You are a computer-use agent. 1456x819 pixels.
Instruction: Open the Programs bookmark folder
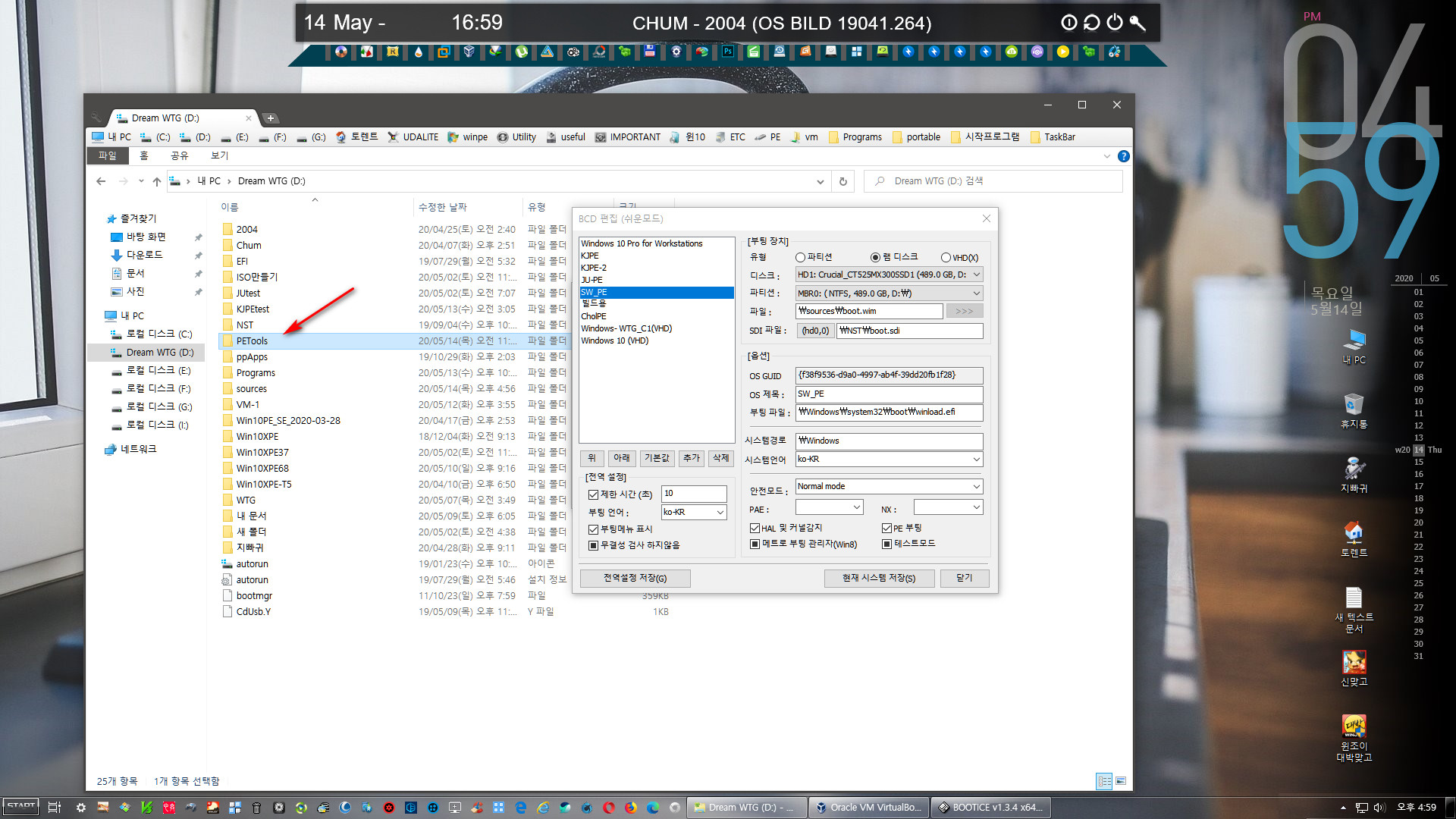855,137
